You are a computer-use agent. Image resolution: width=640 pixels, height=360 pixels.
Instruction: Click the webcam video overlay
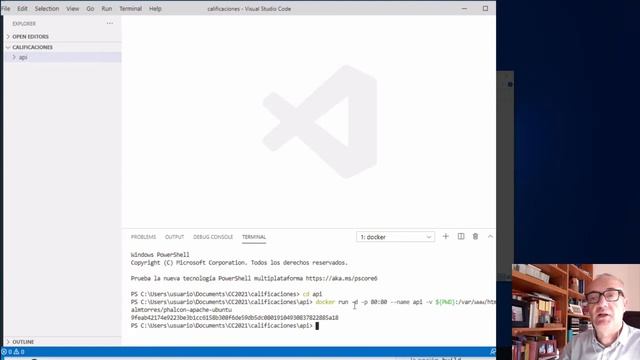(576, 312)
